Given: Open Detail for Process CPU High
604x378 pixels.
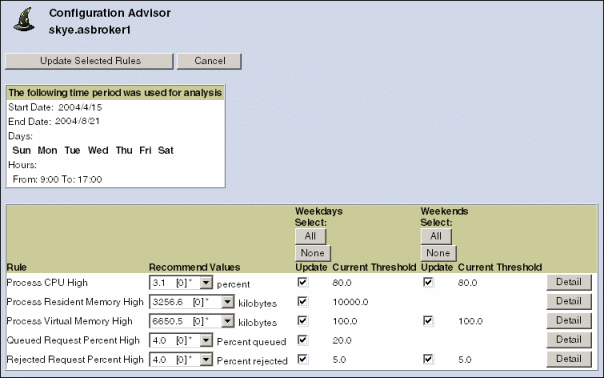Looking at the screenshot, I should 569,282.
